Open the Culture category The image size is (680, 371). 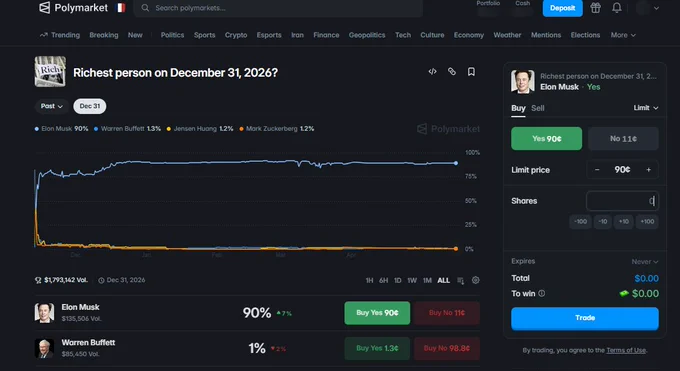(432, 35)
